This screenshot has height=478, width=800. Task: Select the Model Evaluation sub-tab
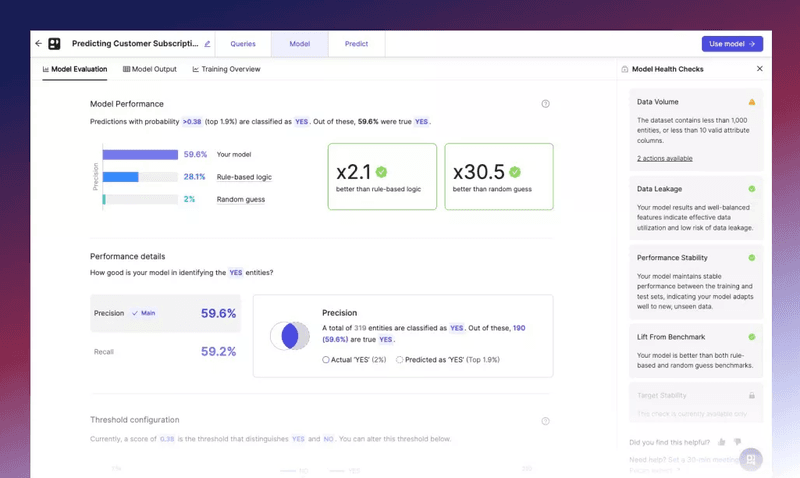pyautogui.click(x=75, y=69)
